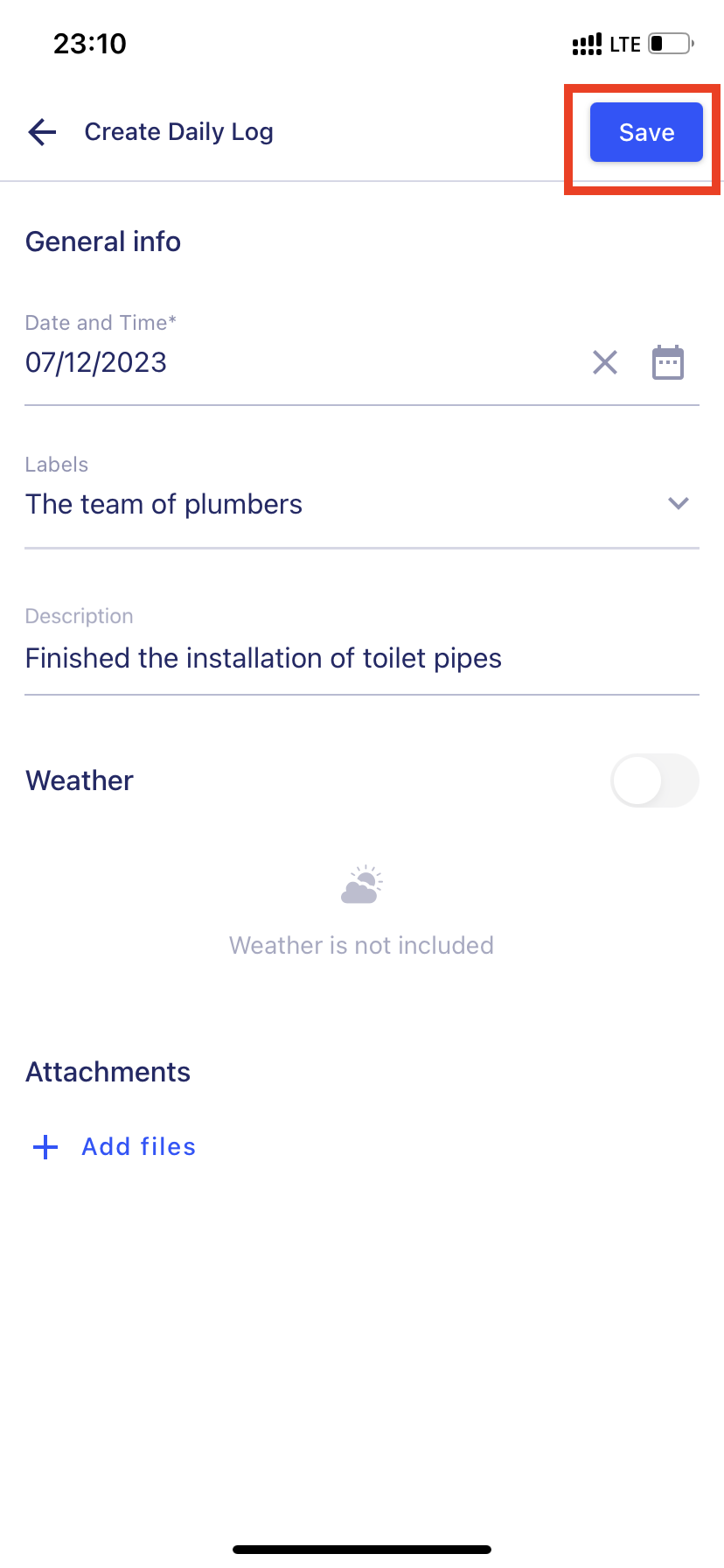The width and height of the screenshot is (724, 1568).
Task: Click Add files to attach documents
Action: (138, 1146)
